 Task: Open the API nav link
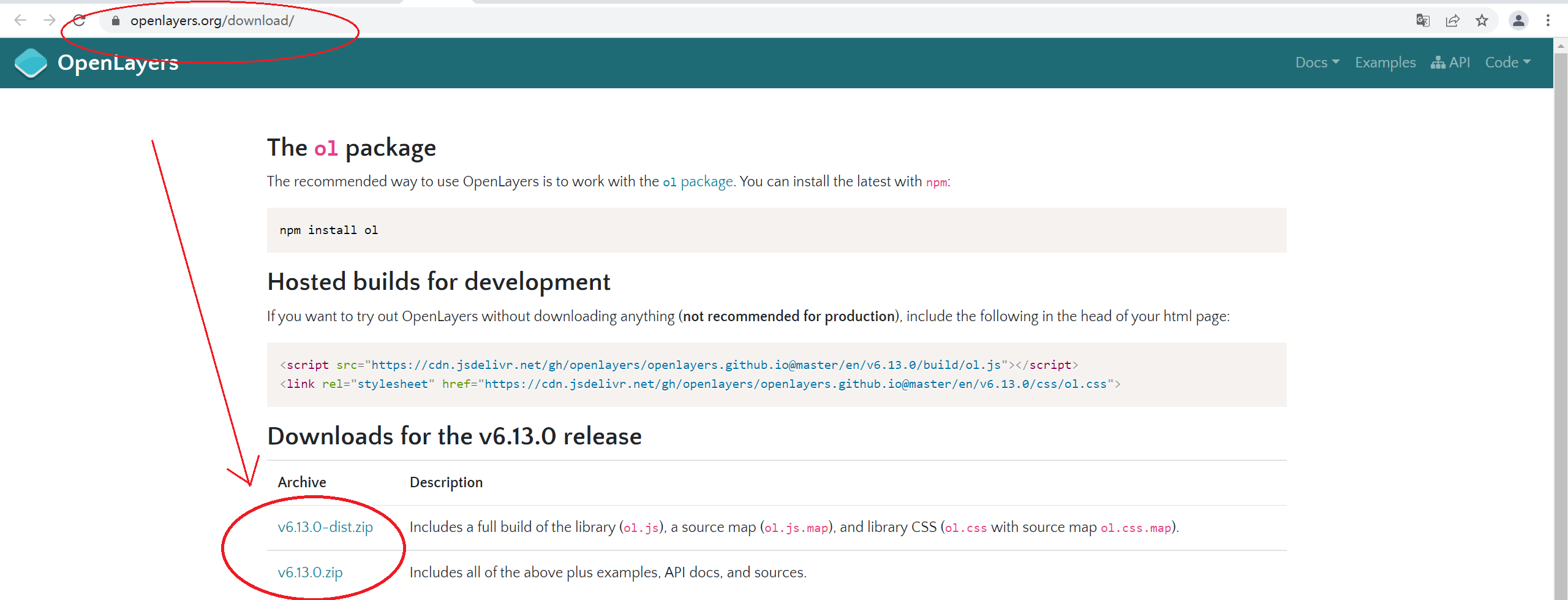tap(1450, 63)
